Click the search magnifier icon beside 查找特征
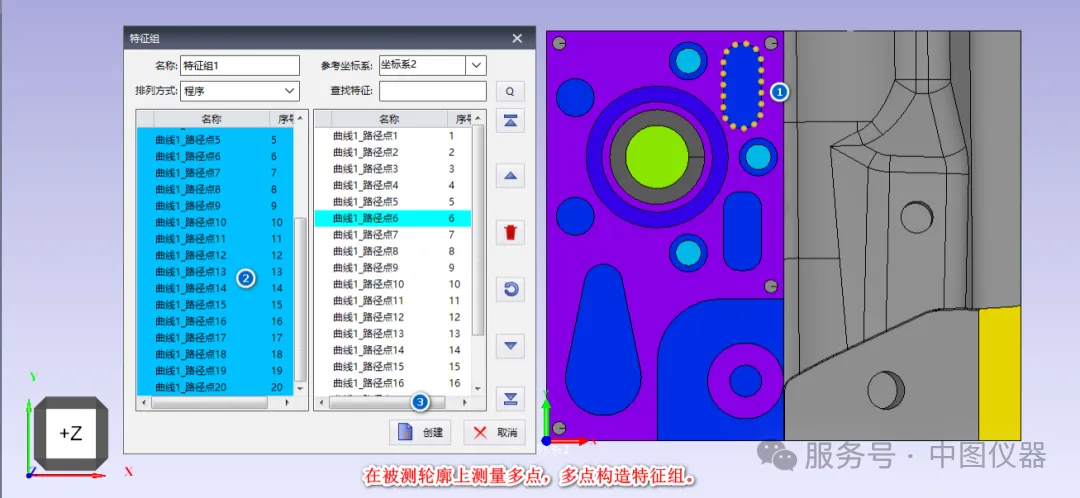 pyautogui.click(x=510, y=91)
